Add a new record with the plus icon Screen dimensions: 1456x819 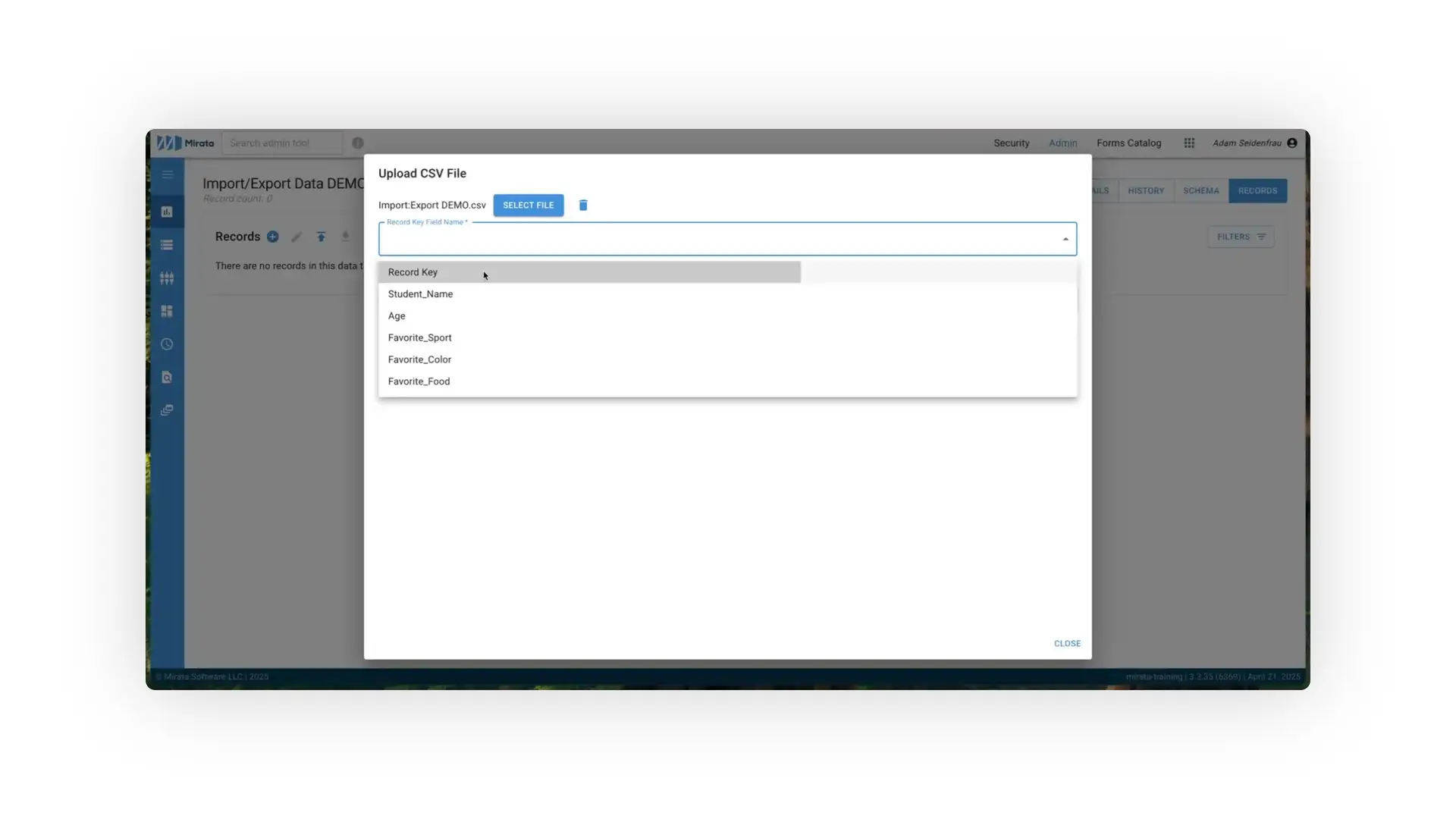pos(272,237)
